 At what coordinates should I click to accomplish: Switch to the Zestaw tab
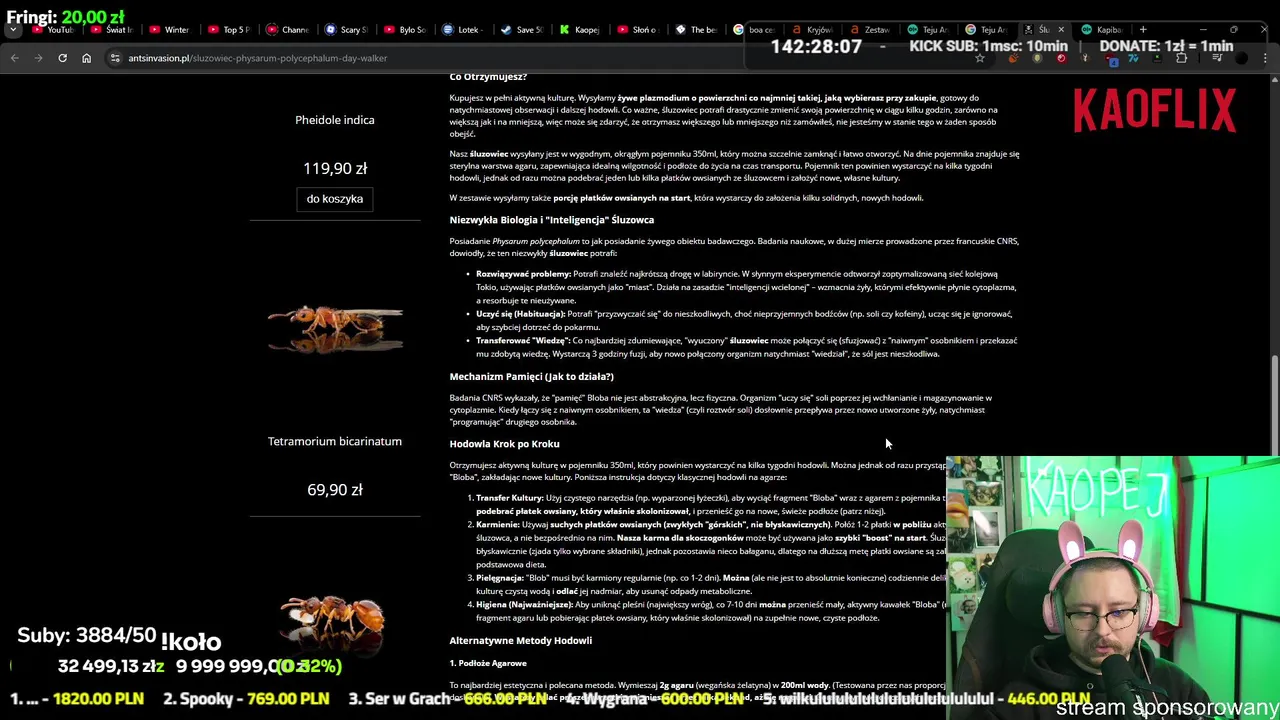[871, 30]
